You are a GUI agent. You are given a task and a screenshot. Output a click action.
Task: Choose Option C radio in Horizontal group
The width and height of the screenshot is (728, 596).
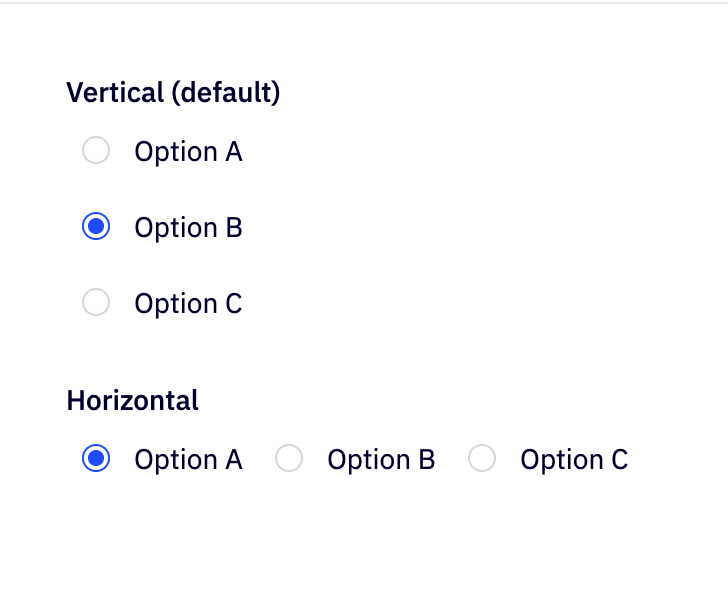[x=482, y=459]
